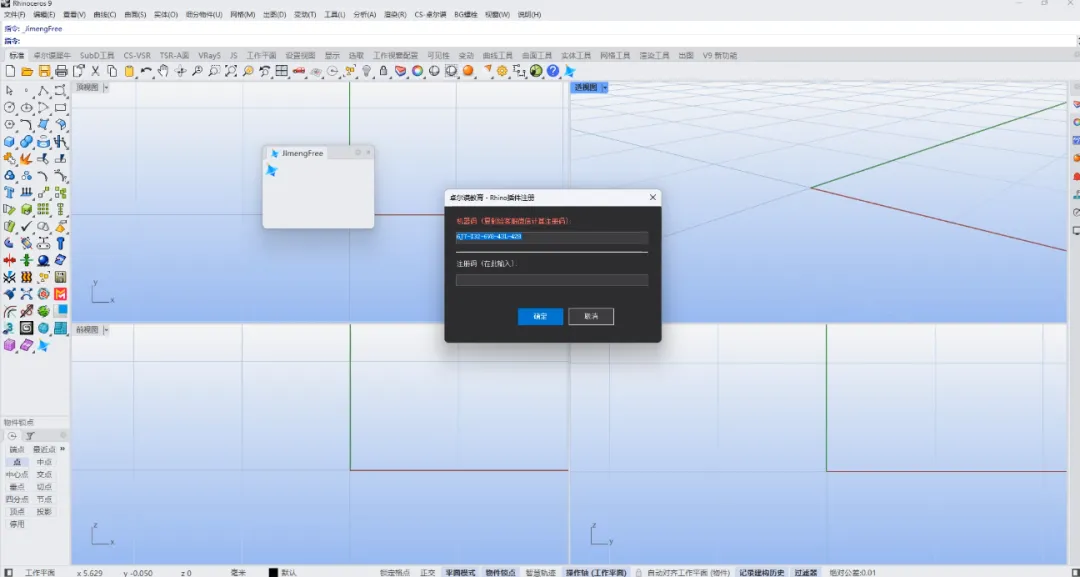The height and width of the screenshot is (577, 1080).
Task: Choose the Ellipse tool in left sidebar
Action: coord(26,107)
